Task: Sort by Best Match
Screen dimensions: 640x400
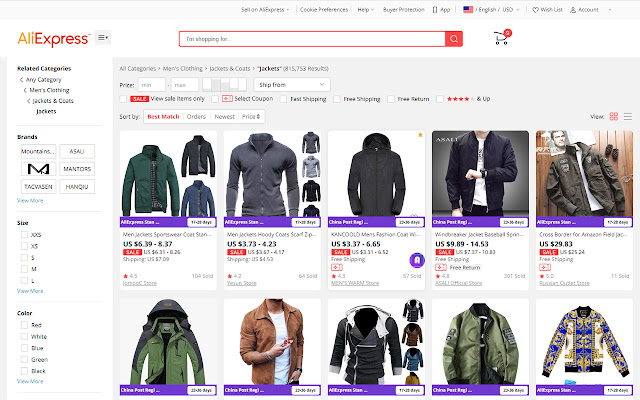Action: click(163, 117)
